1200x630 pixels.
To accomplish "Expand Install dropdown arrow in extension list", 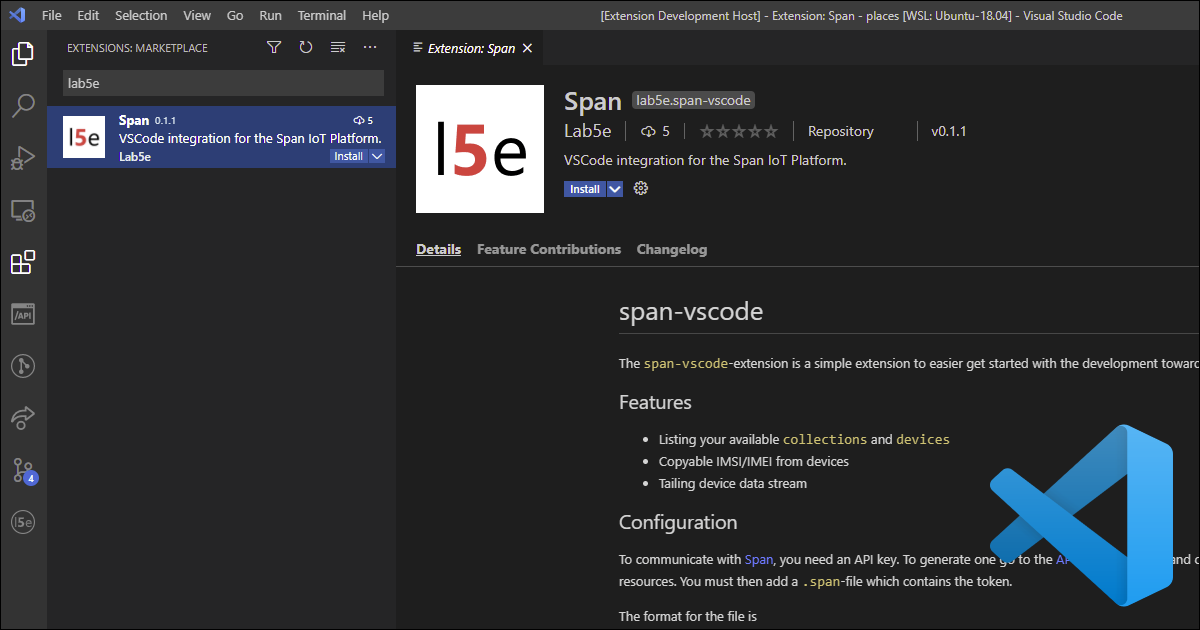I will coord(377,156).
